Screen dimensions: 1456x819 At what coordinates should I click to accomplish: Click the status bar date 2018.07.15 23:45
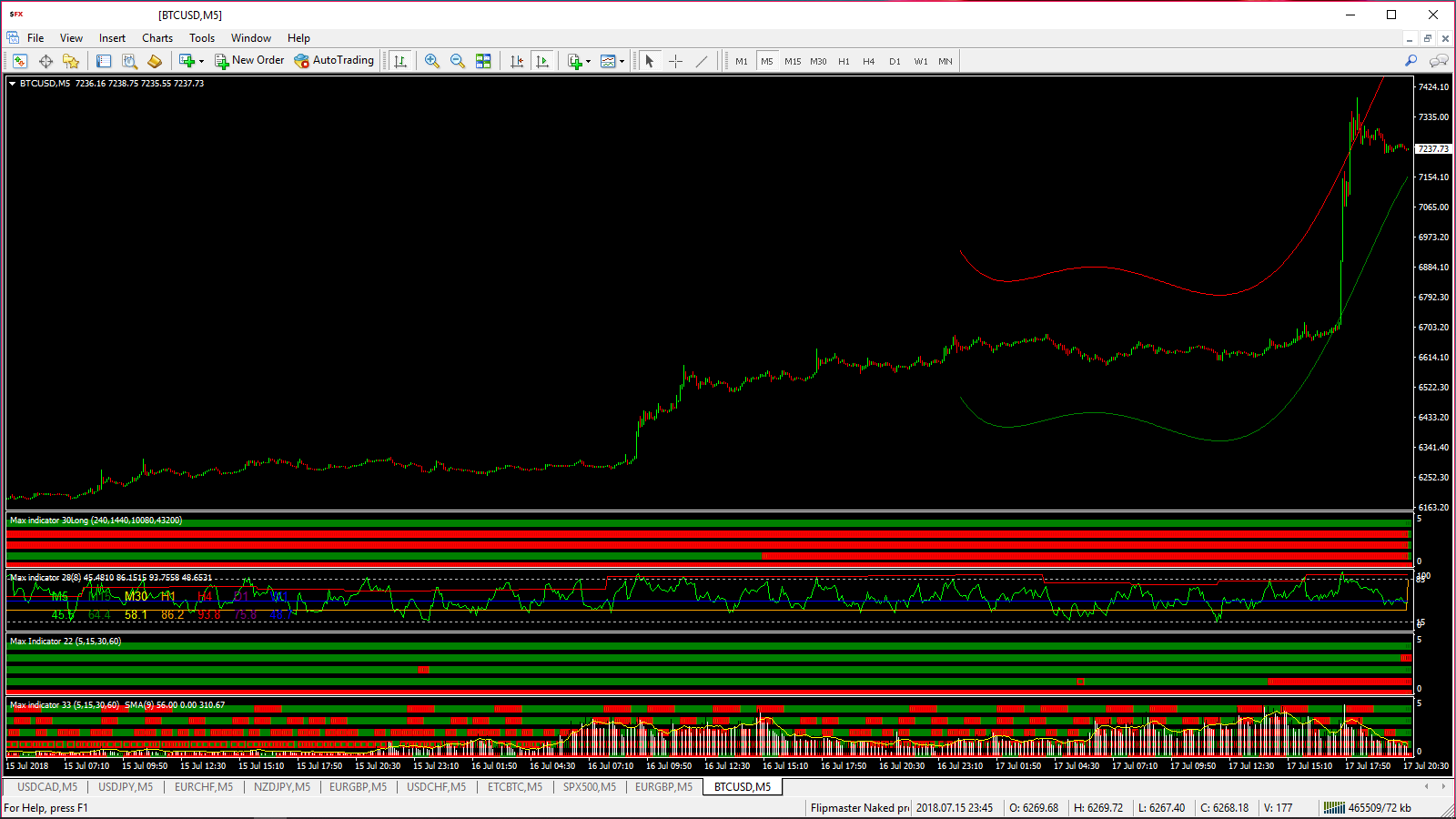[955, 808]
